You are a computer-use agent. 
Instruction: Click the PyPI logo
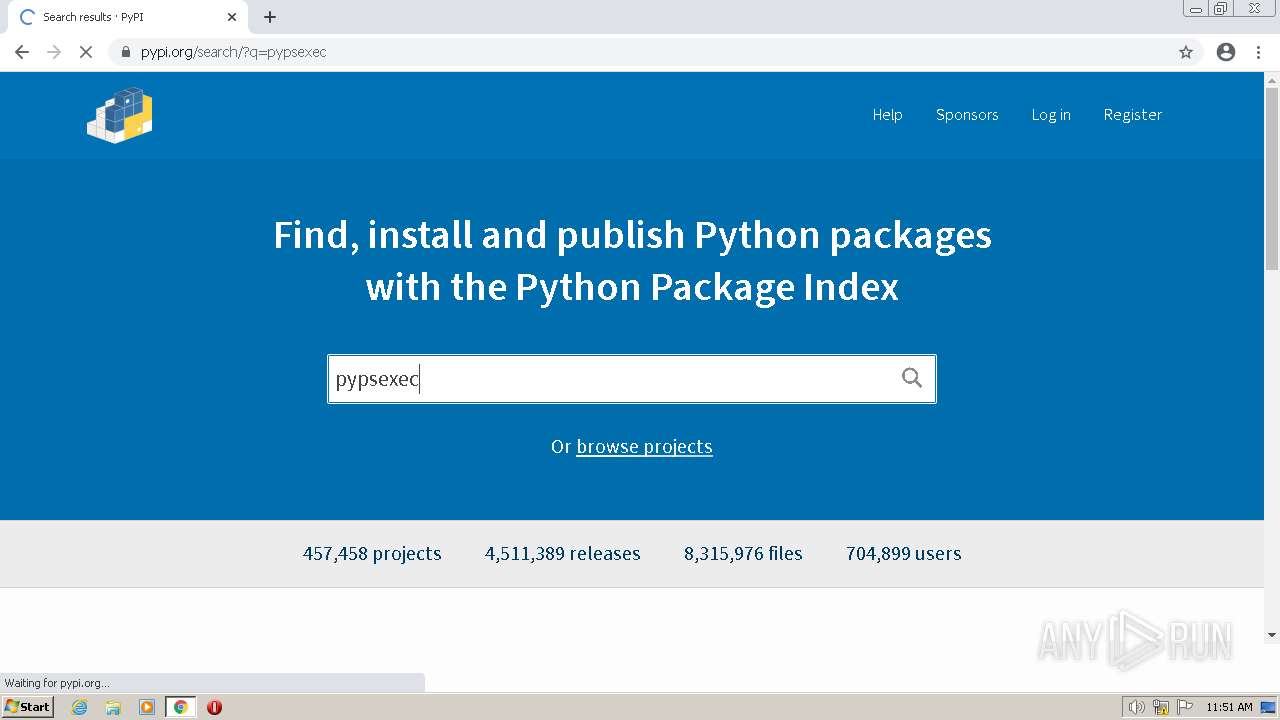click(x=120, y=115)
